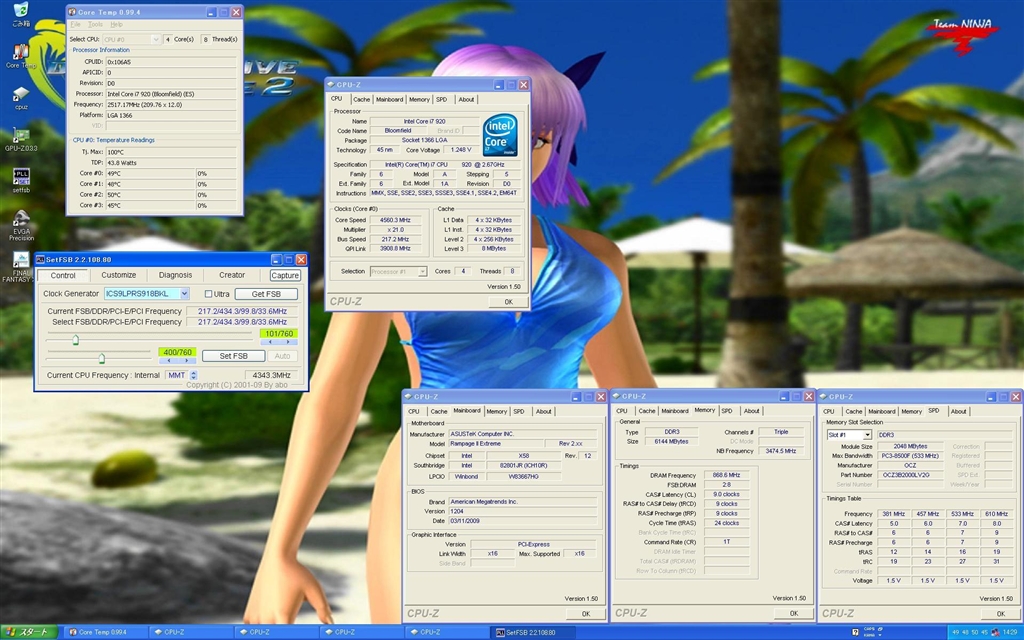Screen dimensions: 1024x640
Task: Click the NB Frequency 3474.5 MHz value
Action: click(x=780, y=451)
